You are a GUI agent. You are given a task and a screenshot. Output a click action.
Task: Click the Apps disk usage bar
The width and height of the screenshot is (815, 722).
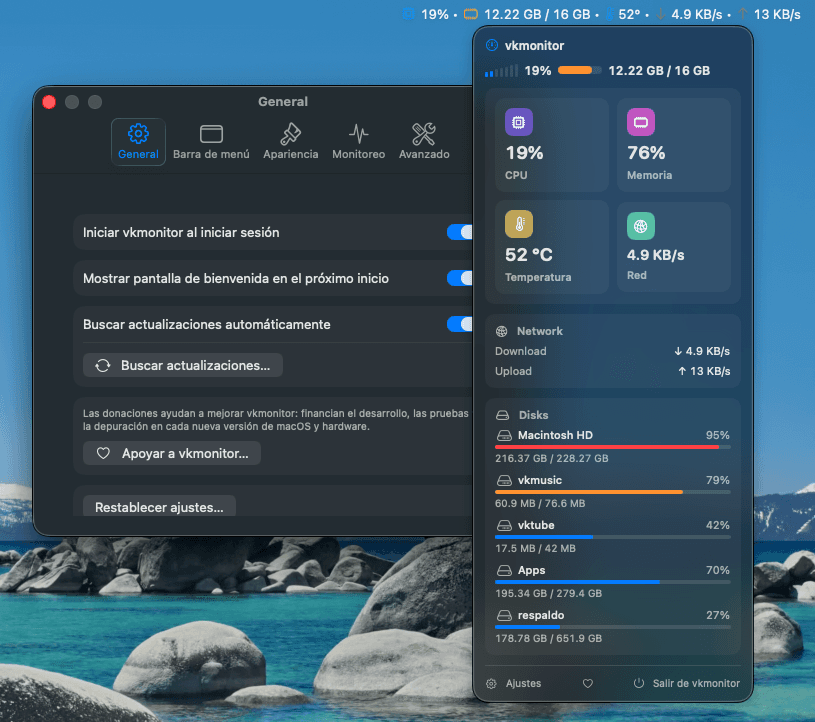tap(613, 582)
